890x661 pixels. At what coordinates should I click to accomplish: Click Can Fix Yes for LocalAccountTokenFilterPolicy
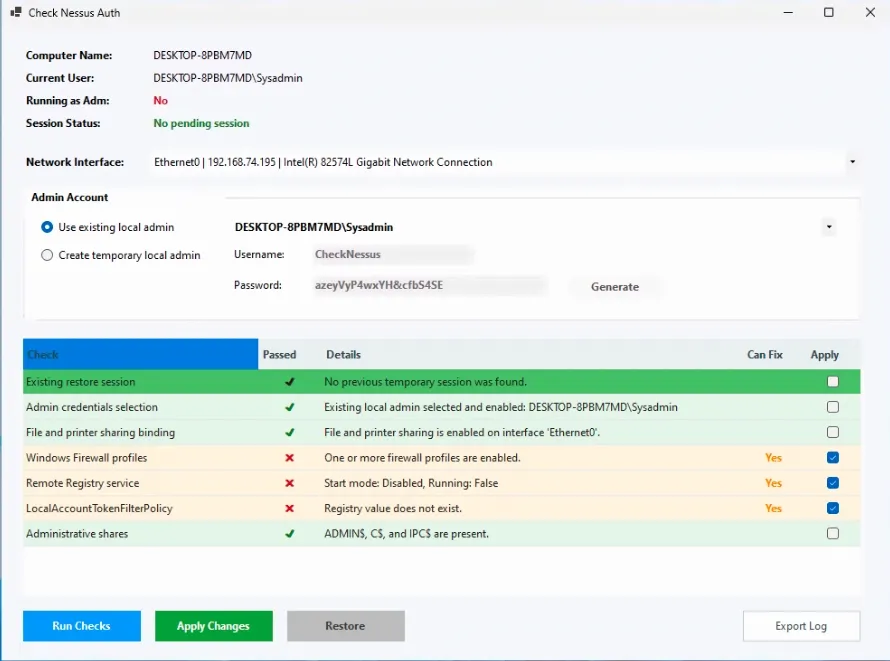coord(773,508)
